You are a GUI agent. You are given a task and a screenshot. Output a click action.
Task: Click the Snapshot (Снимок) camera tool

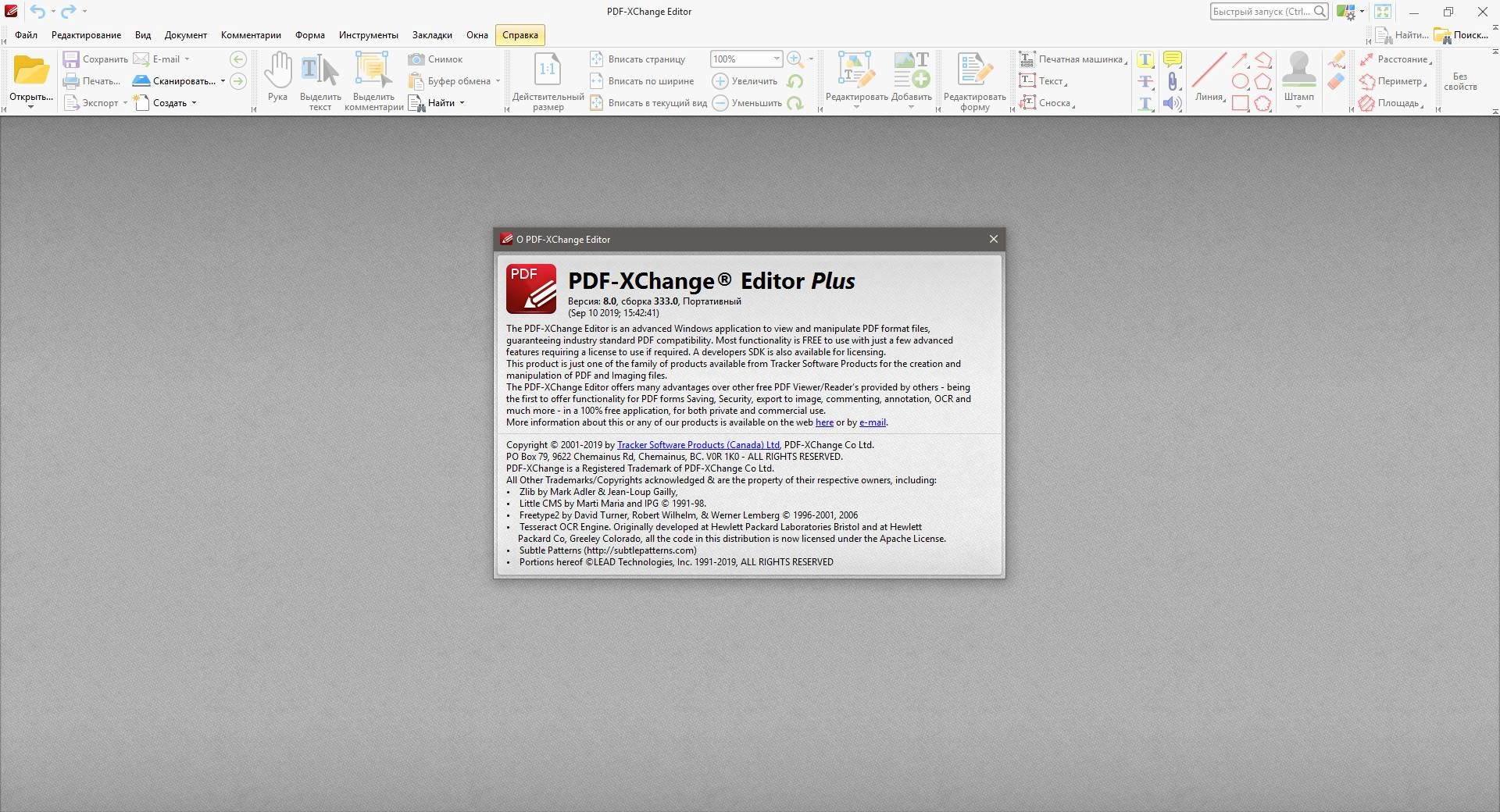(x=435, y=59)
